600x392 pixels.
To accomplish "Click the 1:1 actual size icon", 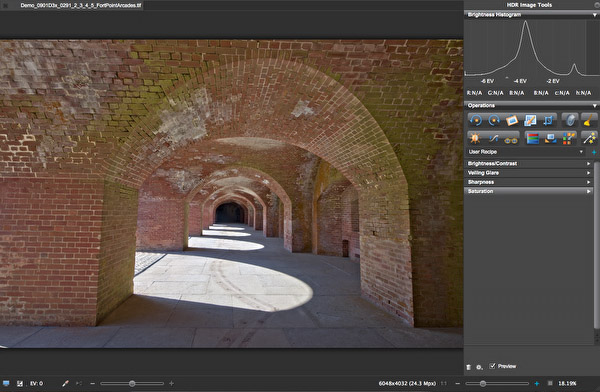I will tap(444, 383).
